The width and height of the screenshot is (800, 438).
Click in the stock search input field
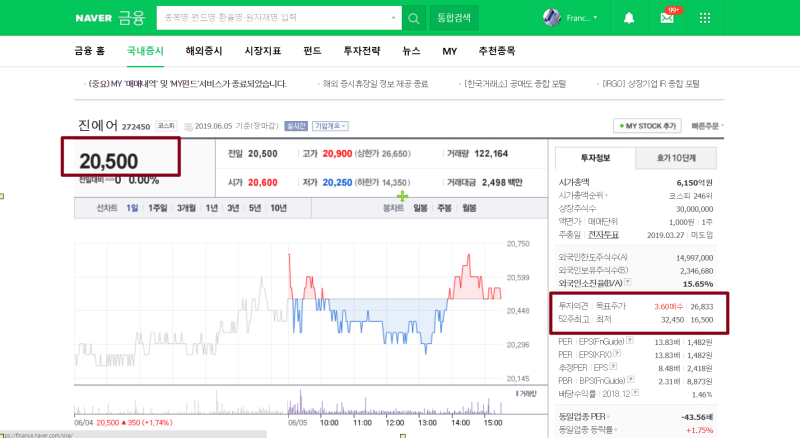point(273,18)
